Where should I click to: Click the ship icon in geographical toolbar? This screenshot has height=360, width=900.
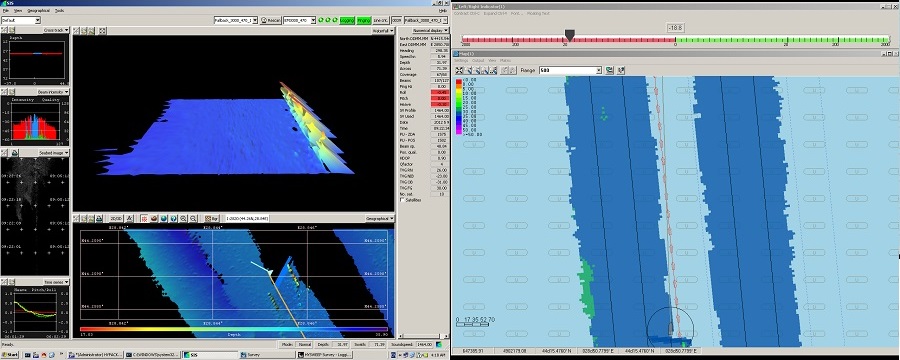point(154,219)
